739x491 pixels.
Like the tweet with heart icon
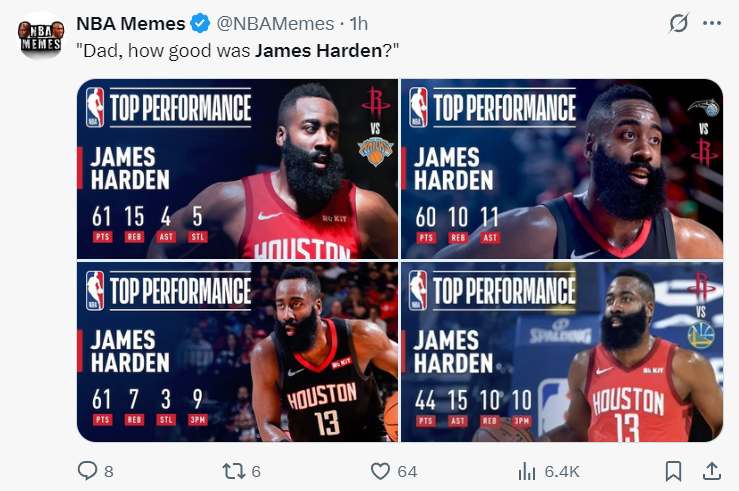click(x=380, y=470)
